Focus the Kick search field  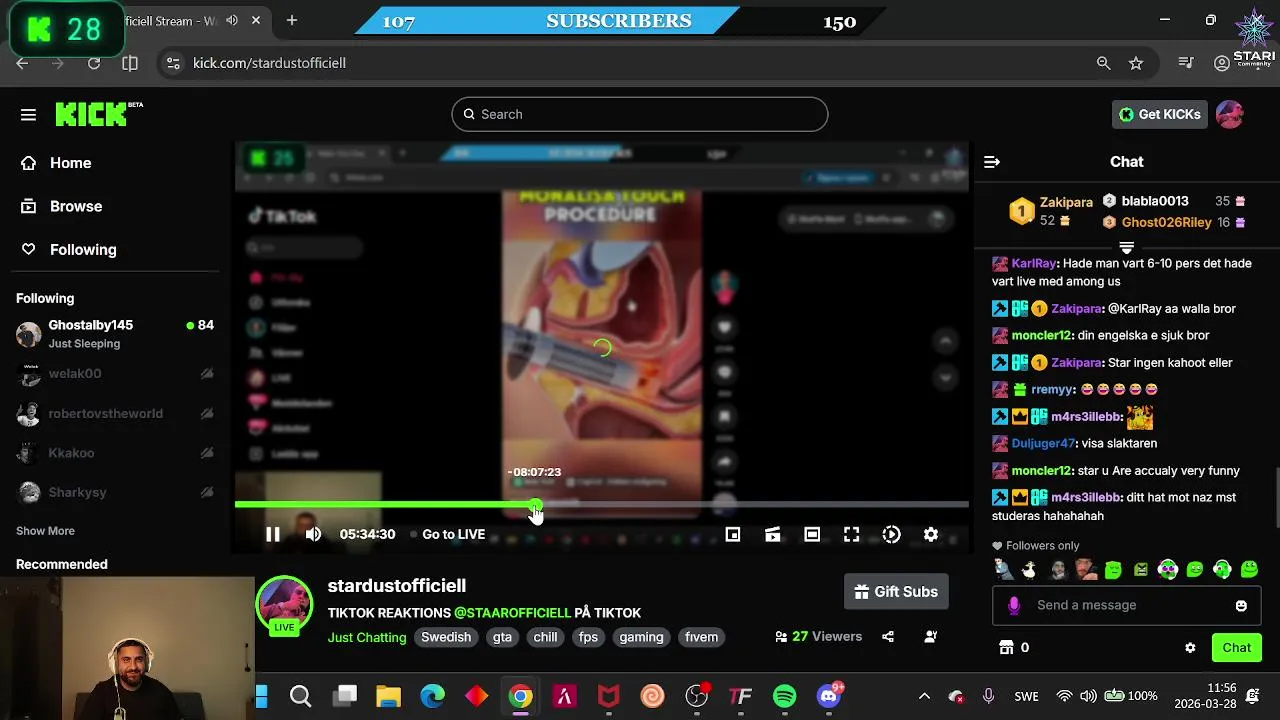pos(640,114)
